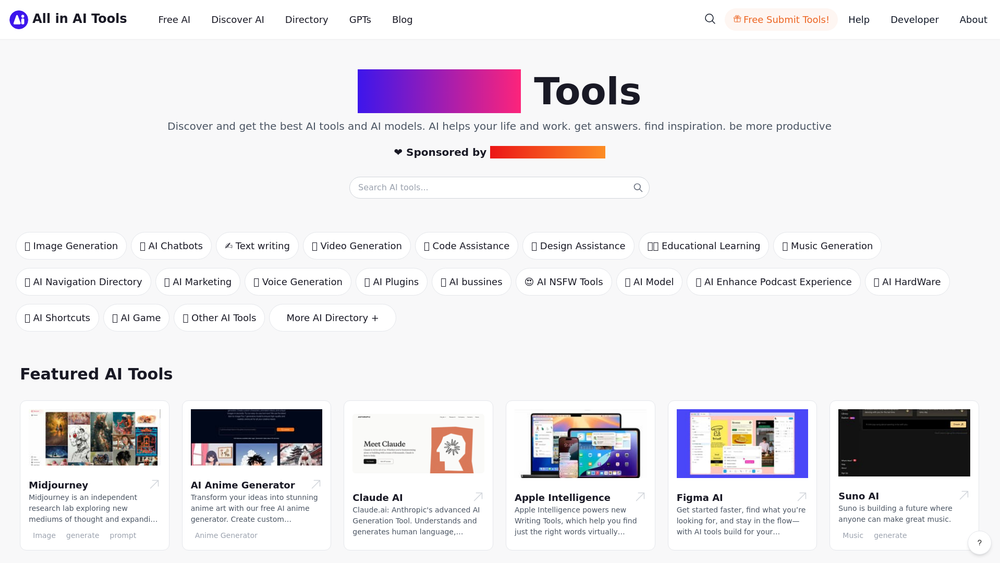Select AI Enhance Podcast Experience category
Image resolution: width=1000 pixels, height=563 pixels.
click(x=774, y=282)
